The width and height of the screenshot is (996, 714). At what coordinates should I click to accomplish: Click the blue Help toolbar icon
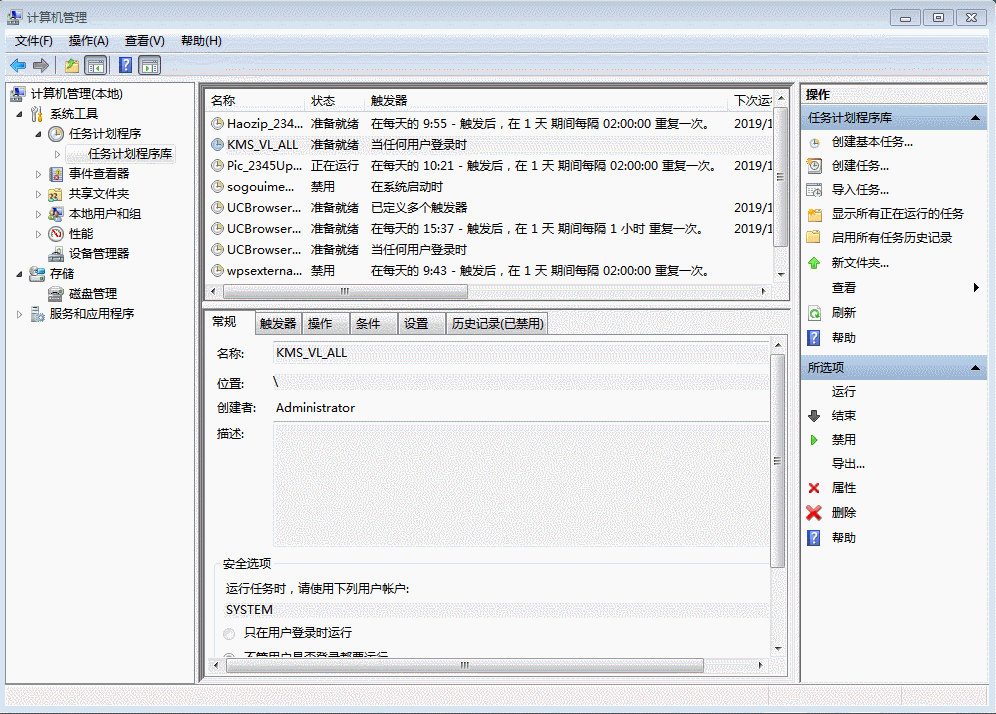click(126, 65)
